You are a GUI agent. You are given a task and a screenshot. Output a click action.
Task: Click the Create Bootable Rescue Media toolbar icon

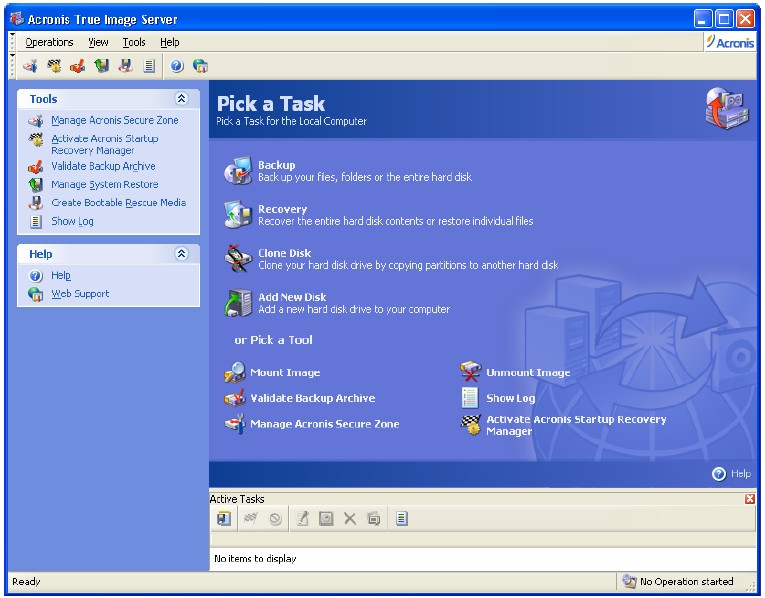click(x=125, y=65)
